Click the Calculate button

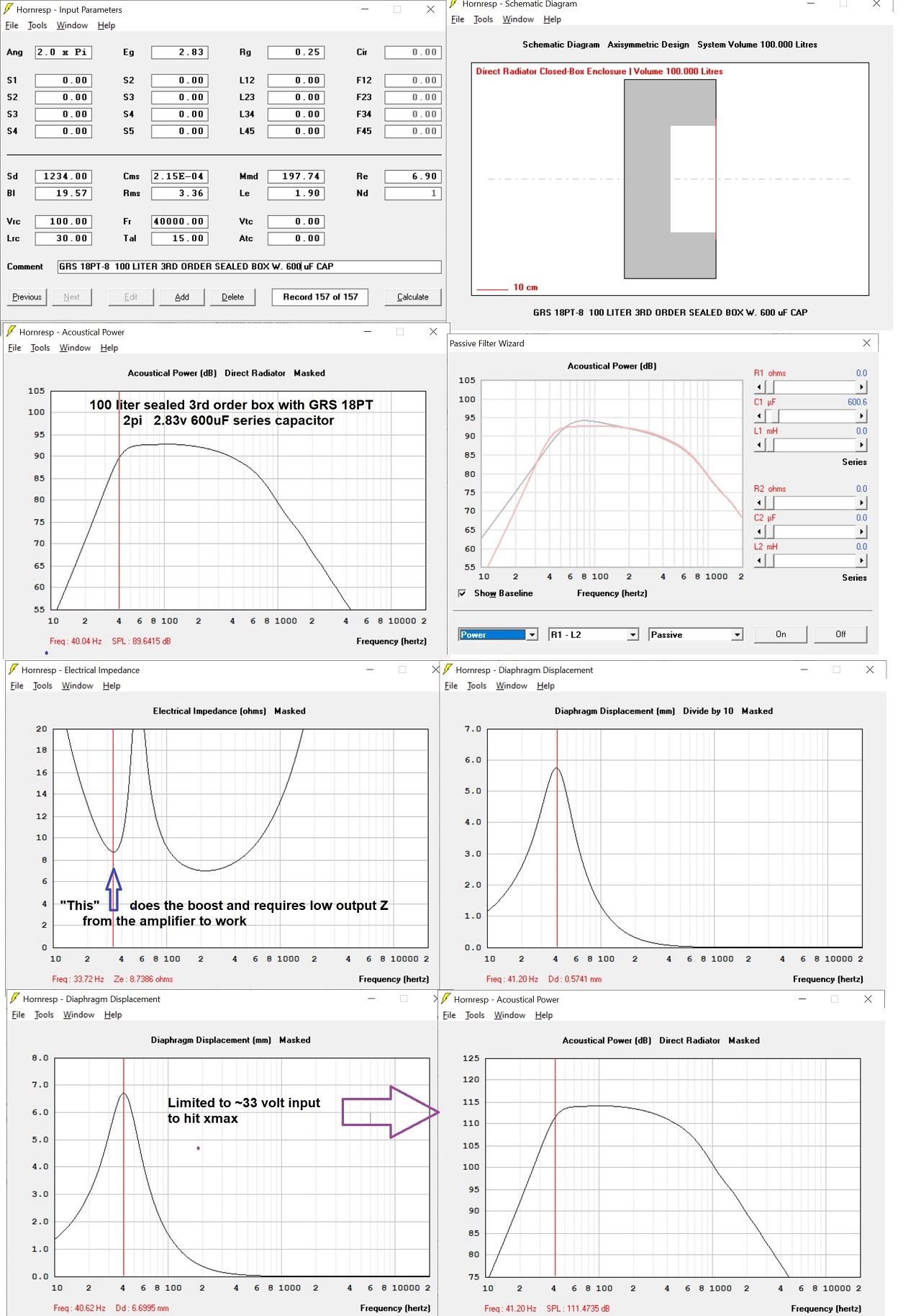[x=412, y=297]
